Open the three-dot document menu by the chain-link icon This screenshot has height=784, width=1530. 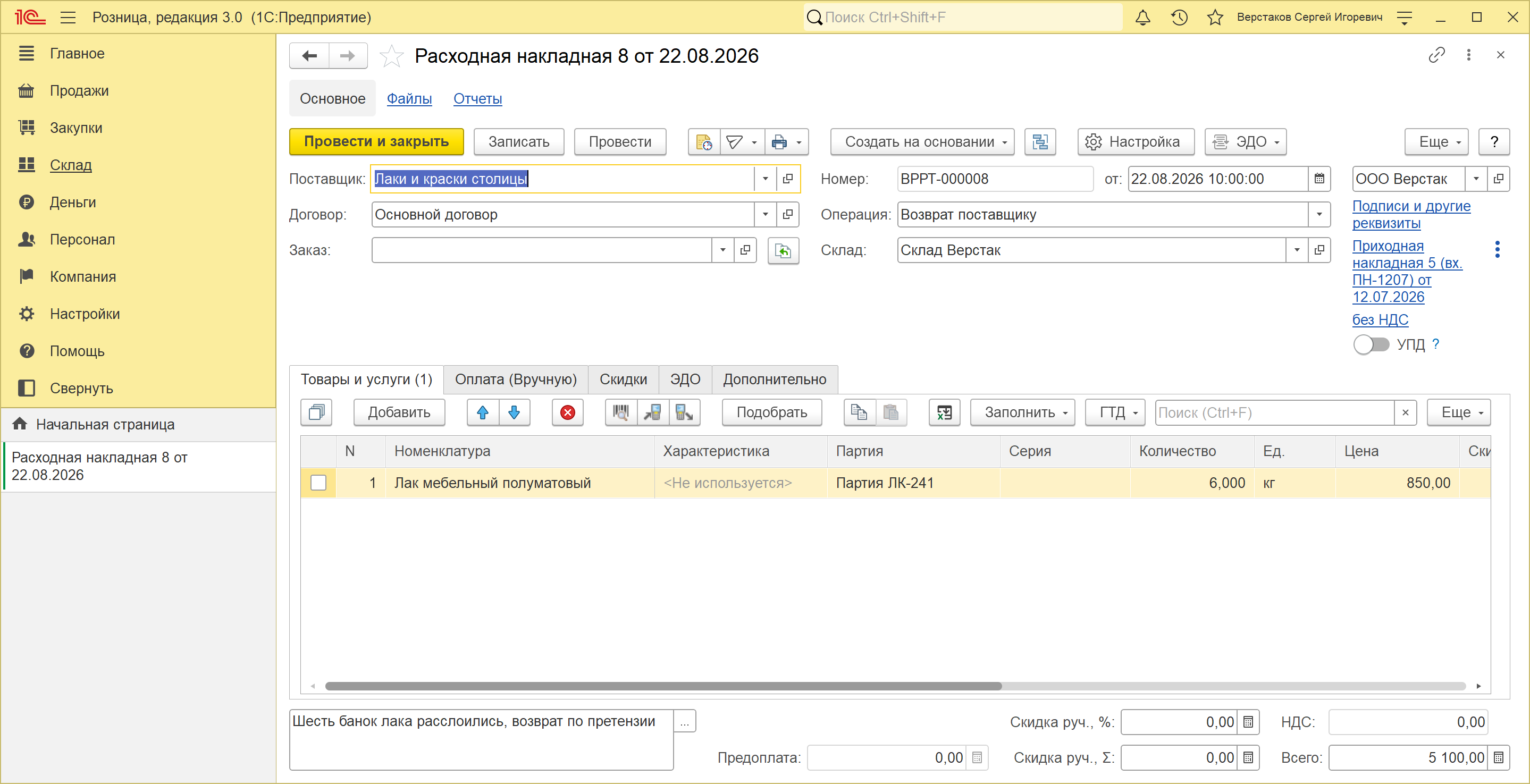(x=1468, y=55)
